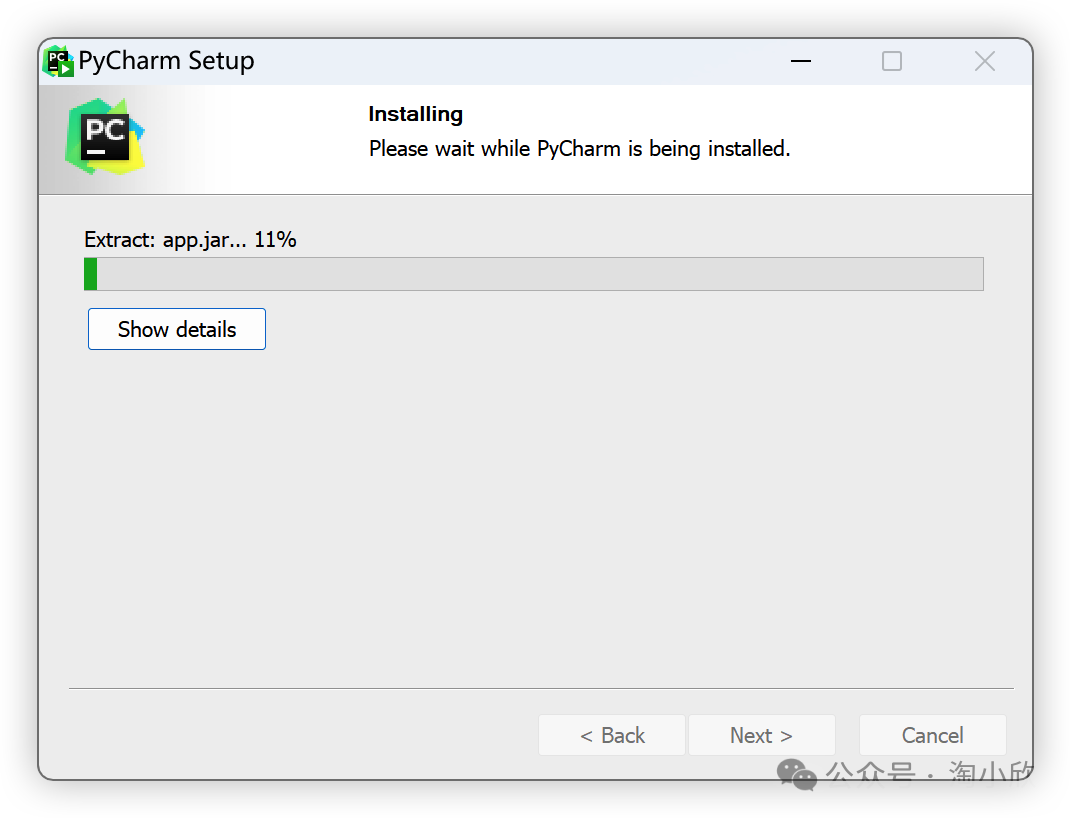
Task: Click the 'PyCharm Setup' window title
Action: point(167,61)
